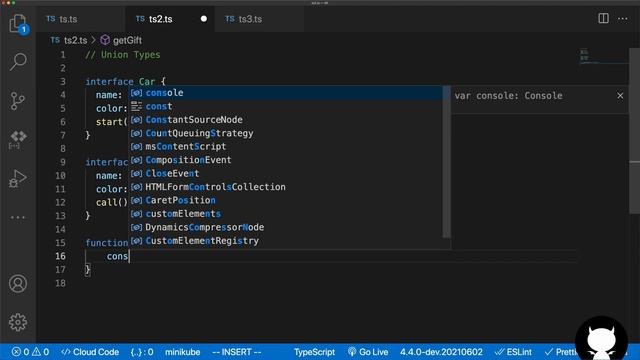Viewport: 640px width, 360px height.
Task: Open the Search view icon
Action: pos(18,62)
